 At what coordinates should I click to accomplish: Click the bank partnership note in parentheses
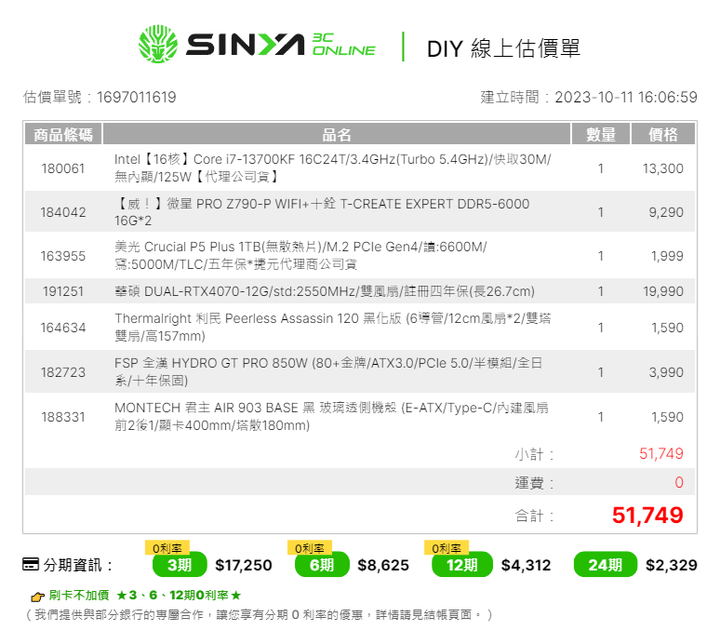pyautogui.click(x=259, y=615)
